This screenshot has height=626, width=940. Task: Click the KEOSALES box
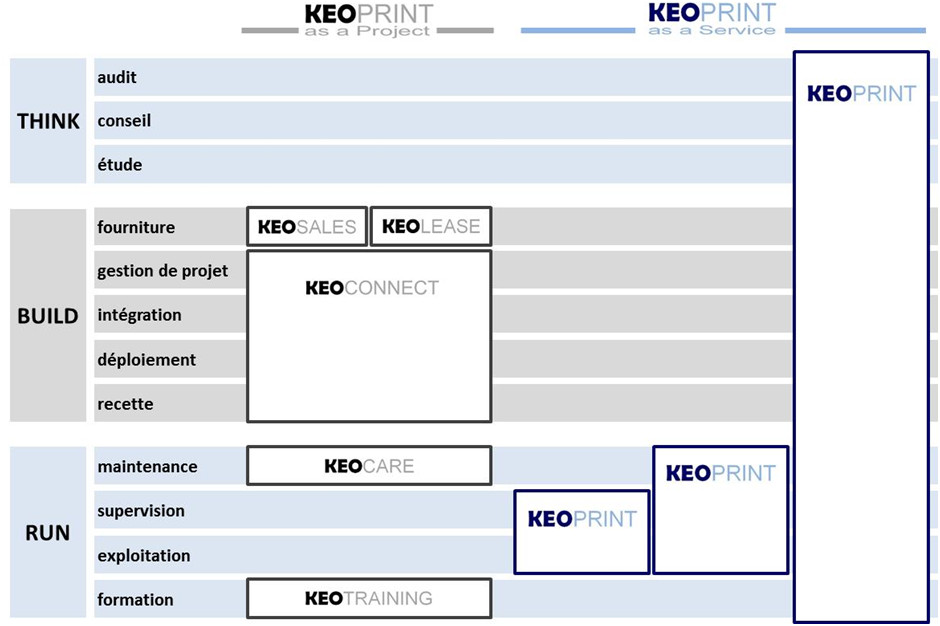click(307, 227)
